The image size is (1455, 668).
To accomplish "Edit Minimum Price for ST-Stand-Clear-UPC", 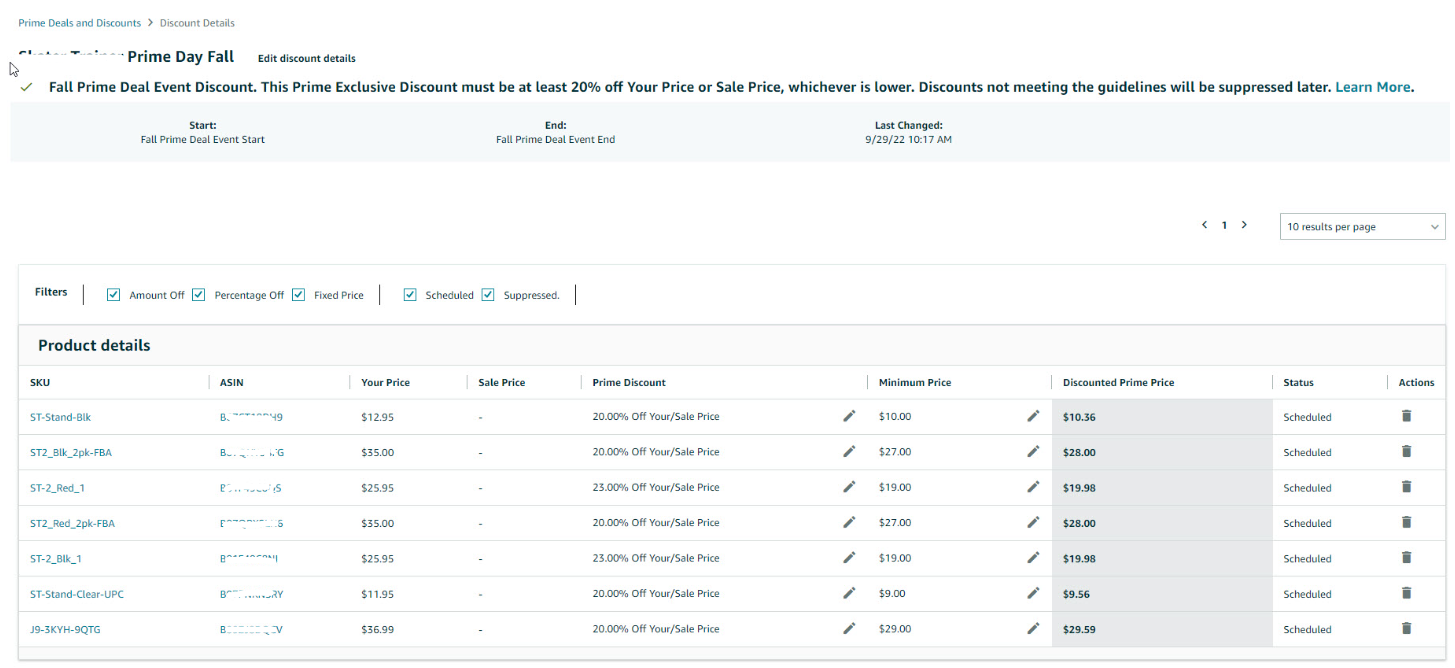I will (1033, 593).
